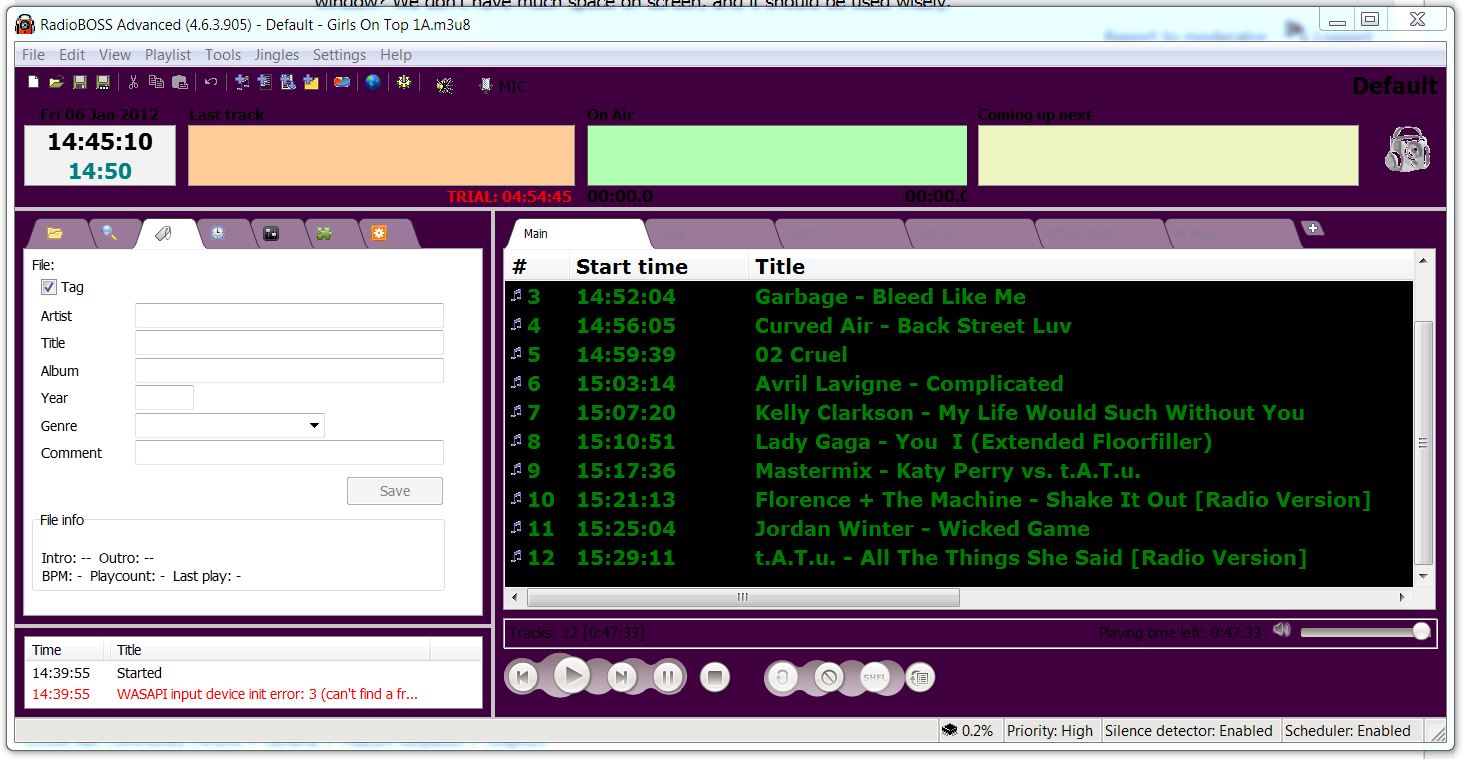This screenshot has width=1467, height=759.
Task: Click the volume slider
Action: (1365, 632)
